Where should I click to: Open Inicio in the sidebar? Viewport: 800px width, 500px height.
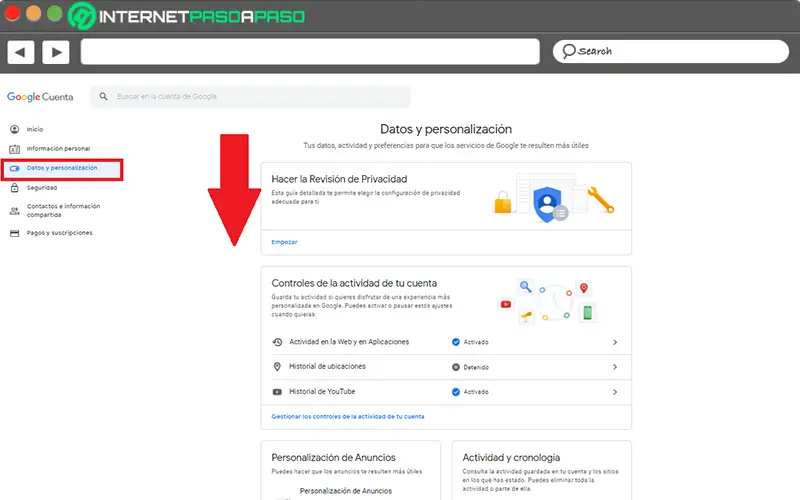pyautogui.click(x=35, y=130)
